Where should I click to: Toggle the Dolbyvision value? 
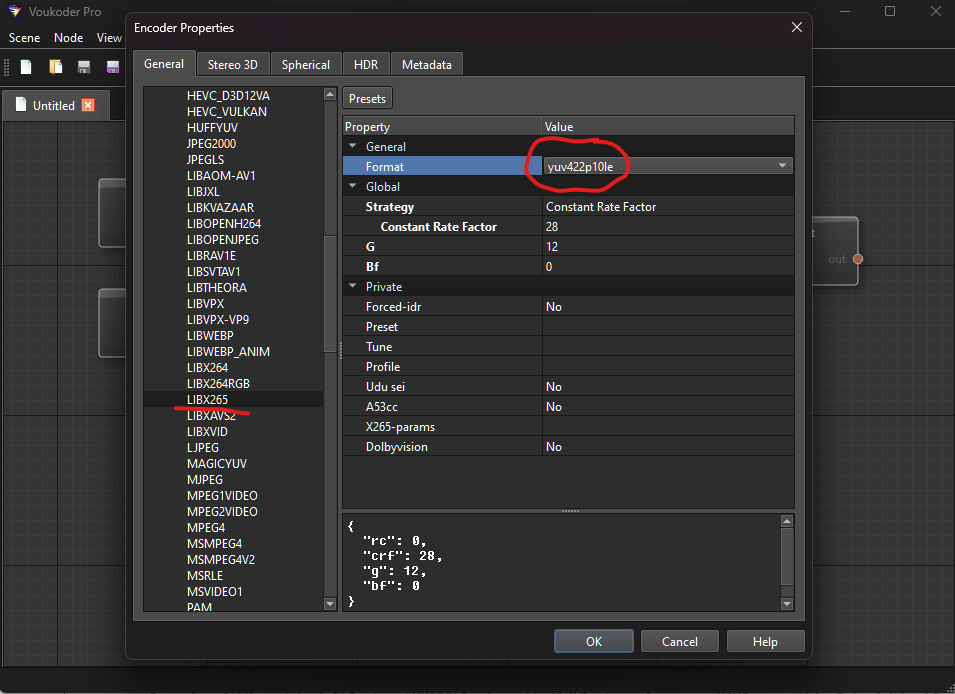point(667,447)
